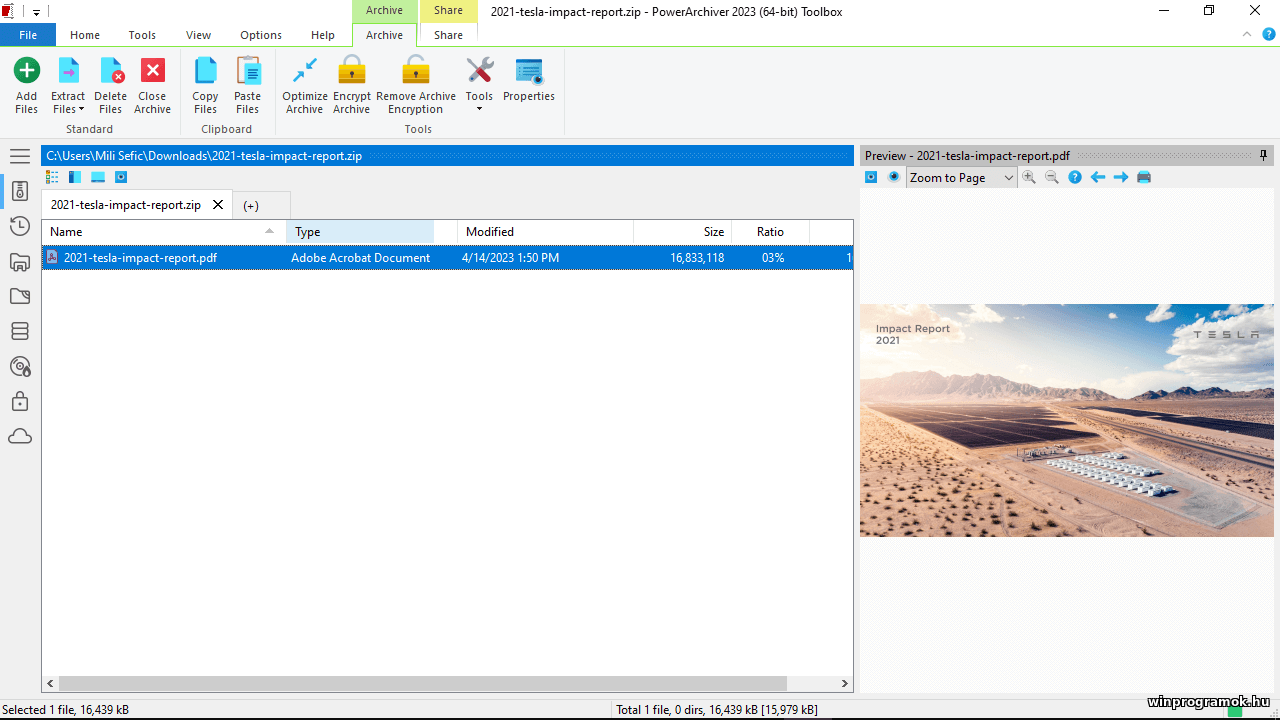Open the history clock sidebar icon
The width and height of the screenshot is (1280, 720).
click(20, 226)
